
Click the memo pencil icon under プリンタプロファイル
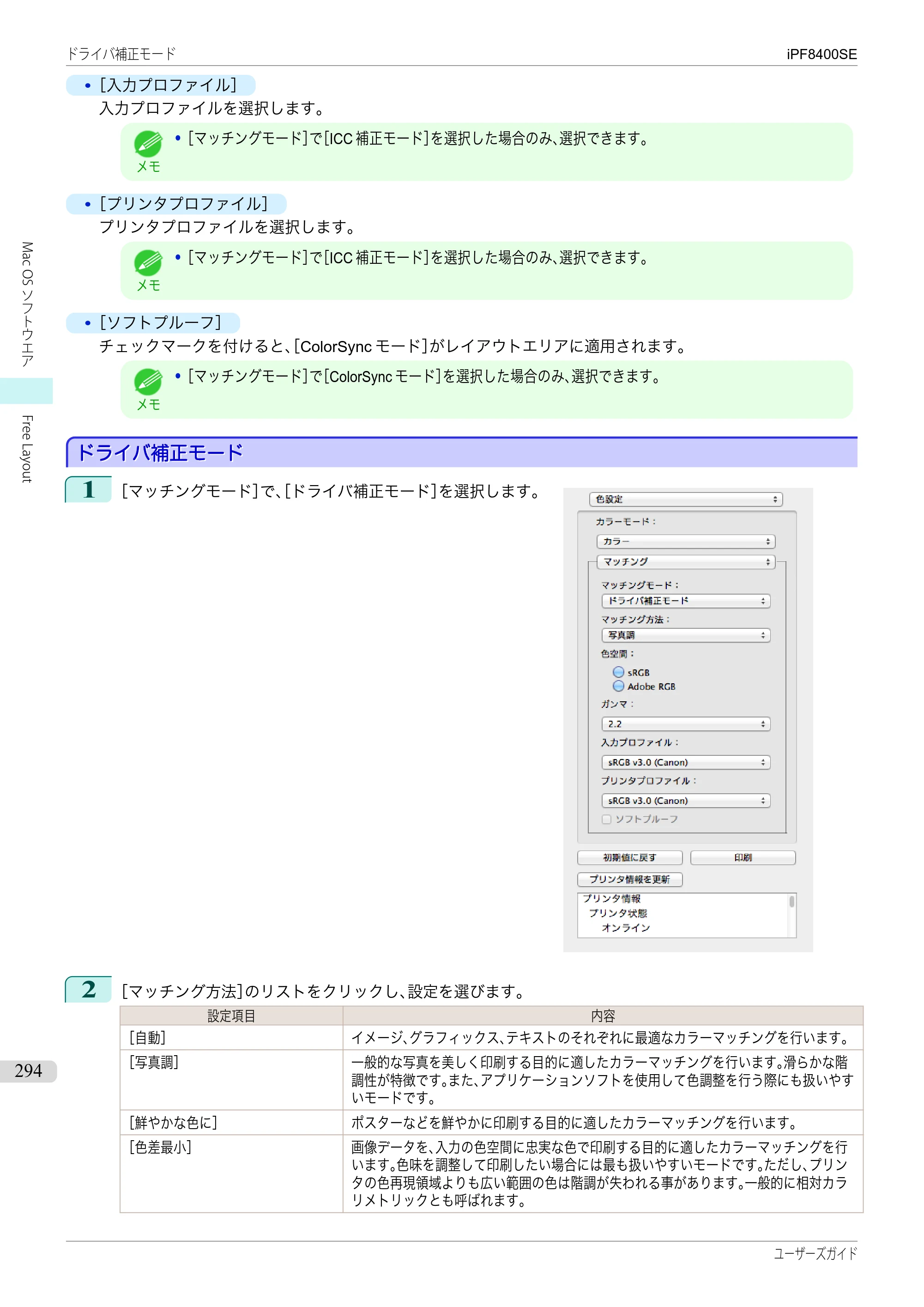tap(148, 262)
